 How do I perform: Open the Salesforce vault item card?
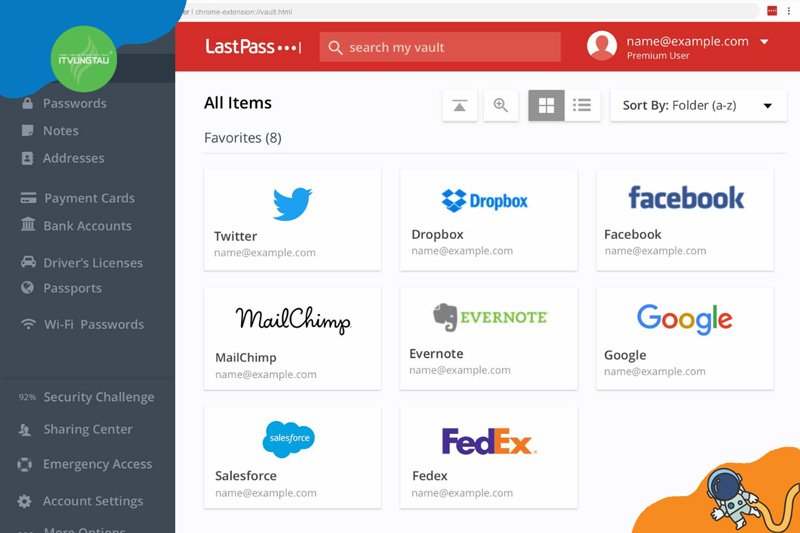(292, 458)
